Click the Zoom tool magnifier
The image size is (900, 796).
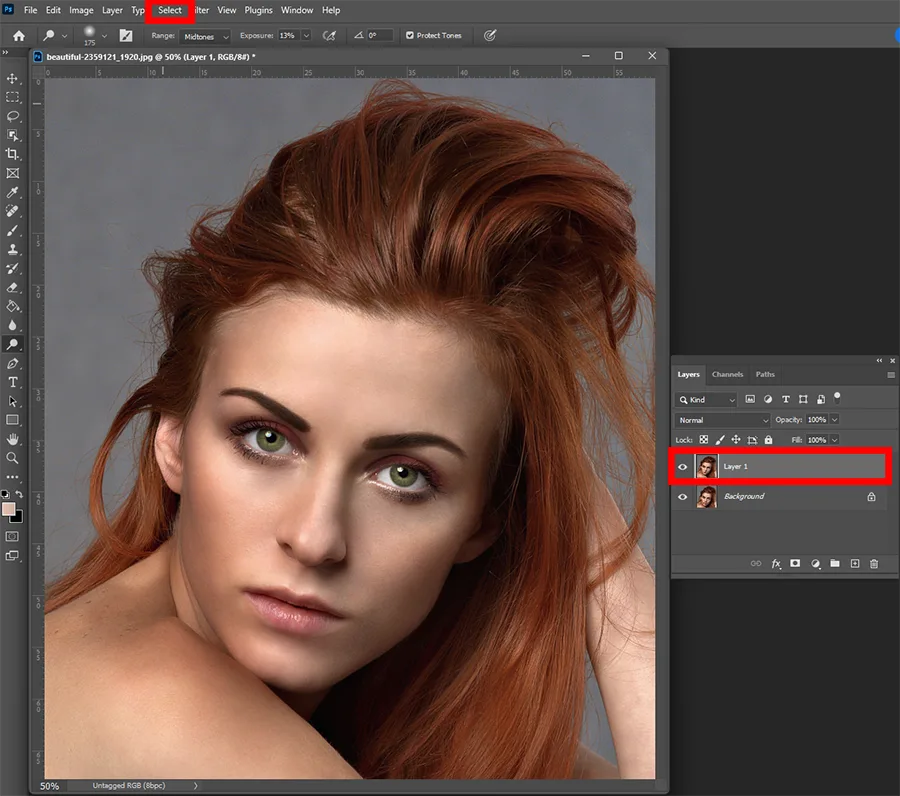[13, 458]
